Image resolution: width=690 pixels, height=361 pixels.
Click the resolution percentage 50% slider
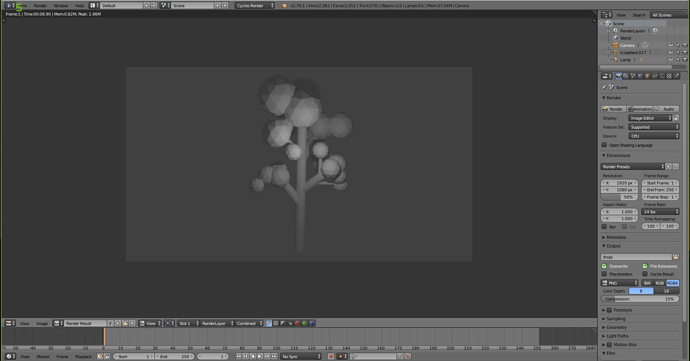[619, 197]
